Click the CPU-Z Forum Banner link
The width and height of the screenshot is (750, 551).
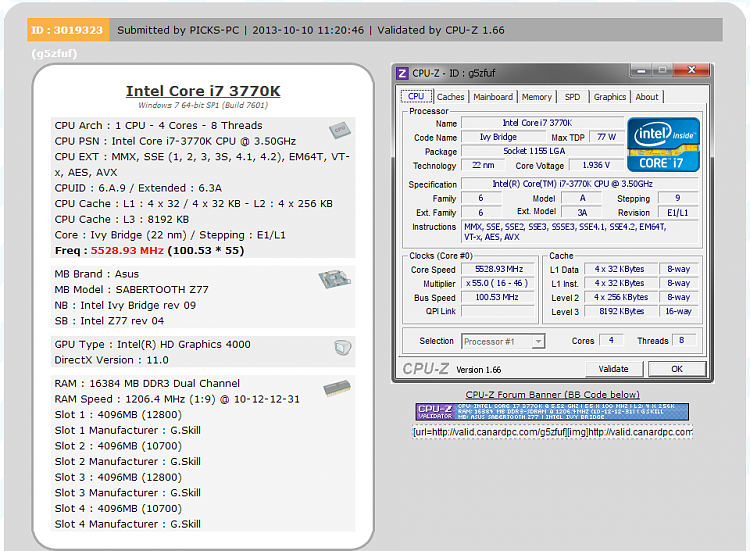click(x=552, y=395)
